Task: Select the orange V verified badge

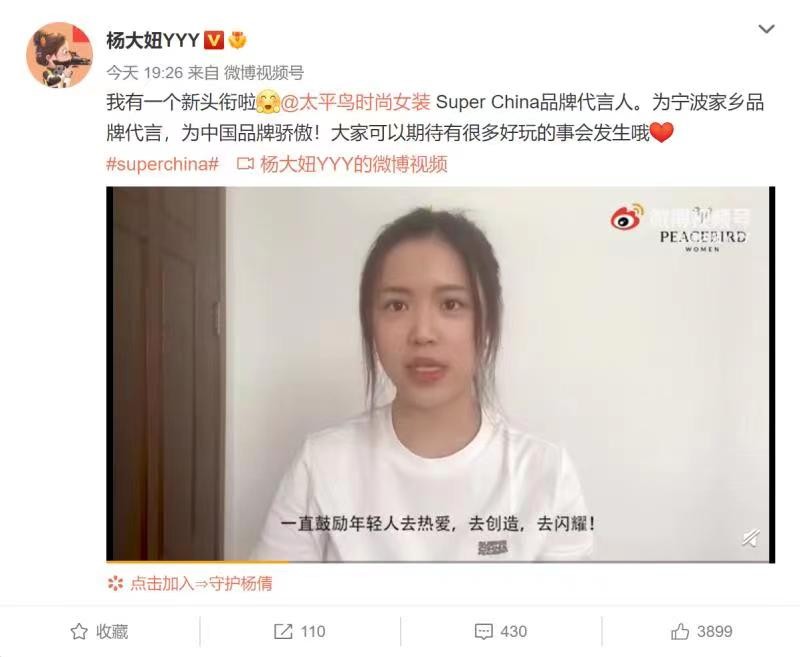Action: coord(214,40)
